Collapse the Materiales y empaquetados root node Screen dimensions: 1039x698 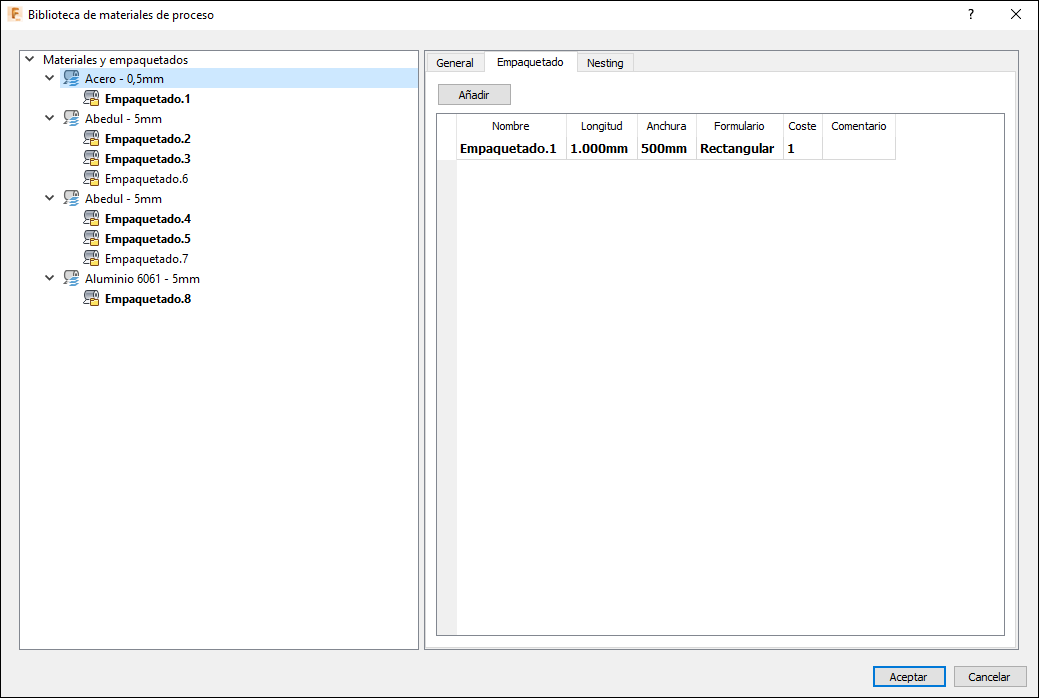30,59
